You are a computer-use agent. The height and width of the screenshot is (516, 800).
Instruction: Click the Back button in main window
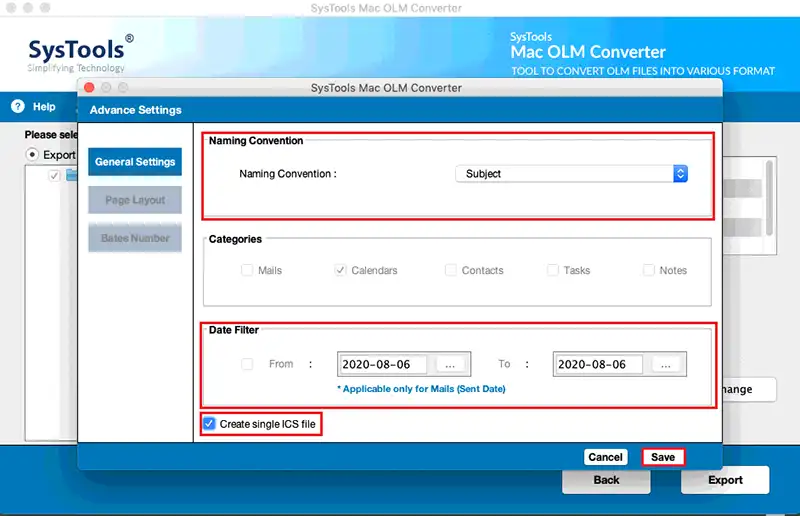tap(606, 480)
